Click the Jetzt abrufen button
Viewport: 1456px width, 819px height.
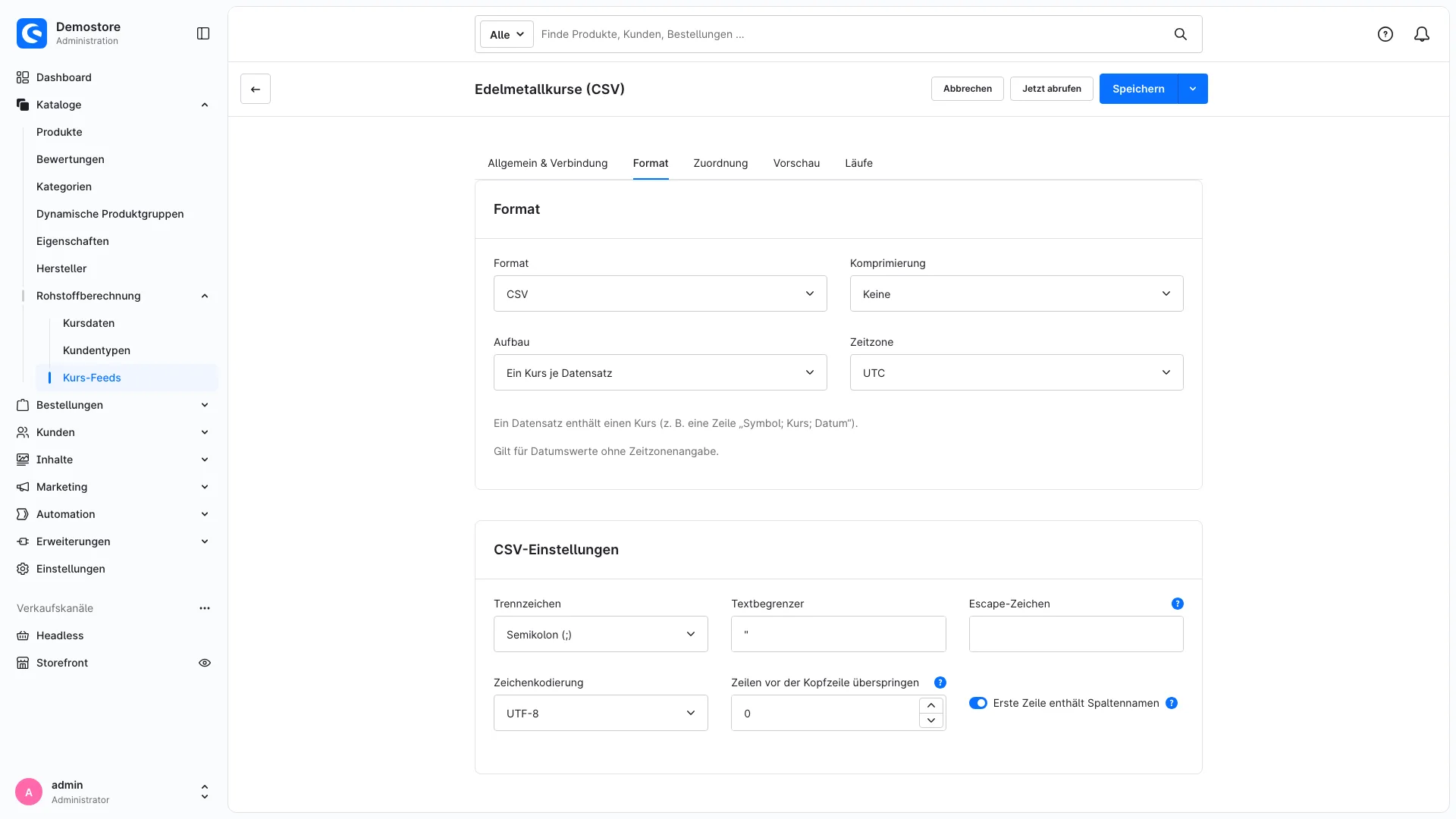click(x=1052, y=89)
